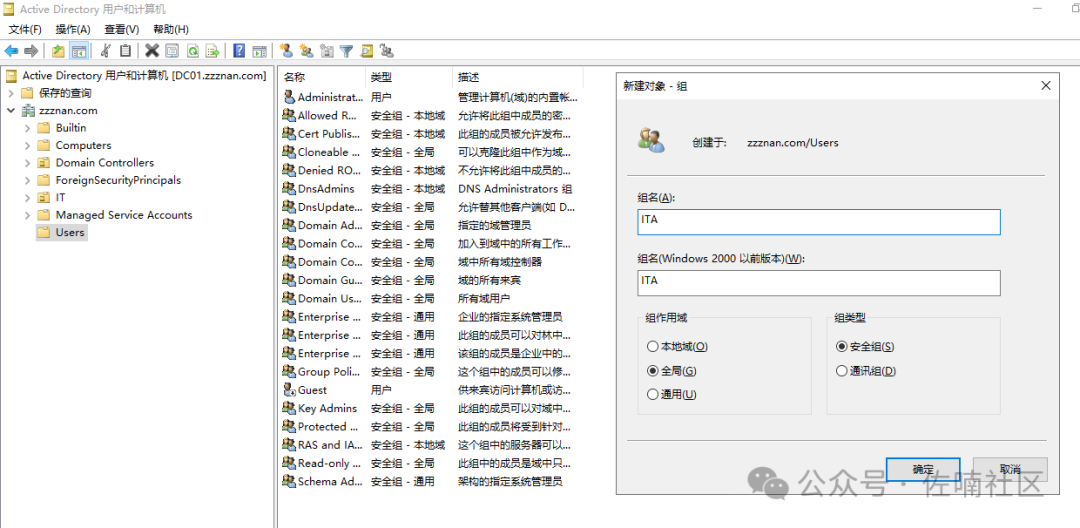Click the create new user icon
Viewport: 1080px width, 528px height.
[x=286, y=51]
